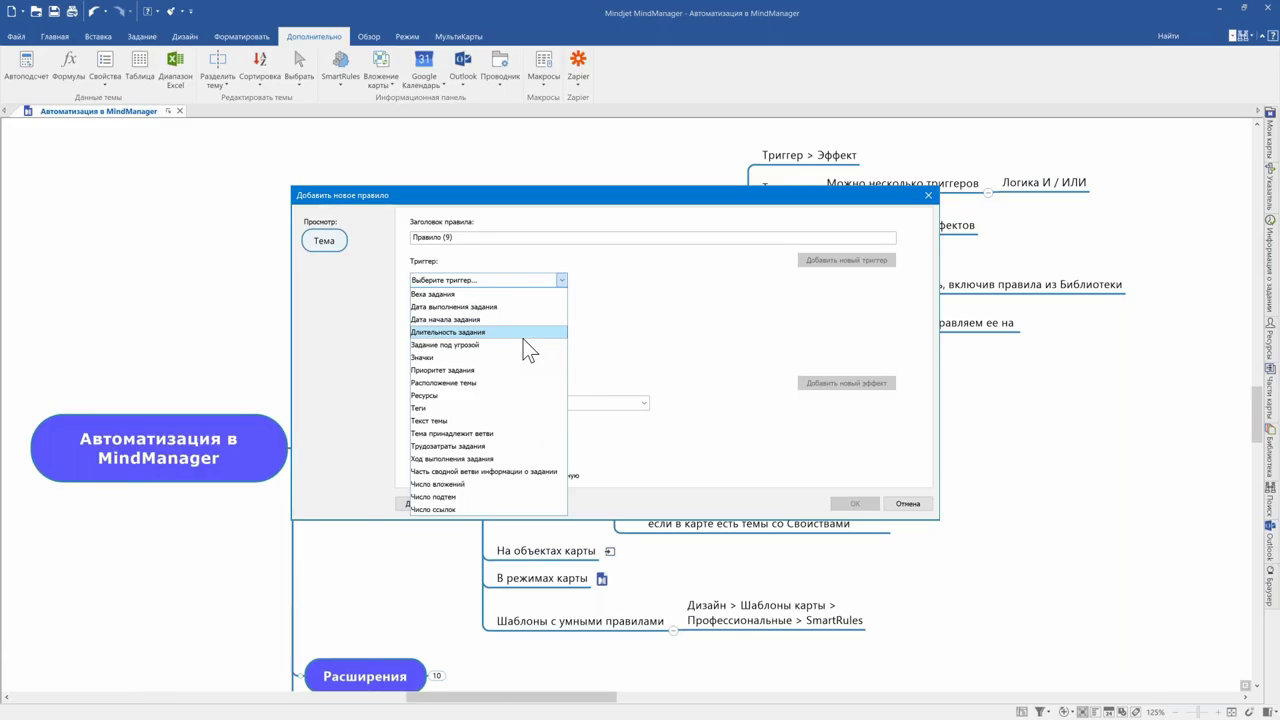Select Длительность задания in trigger list

pos(488,332)
